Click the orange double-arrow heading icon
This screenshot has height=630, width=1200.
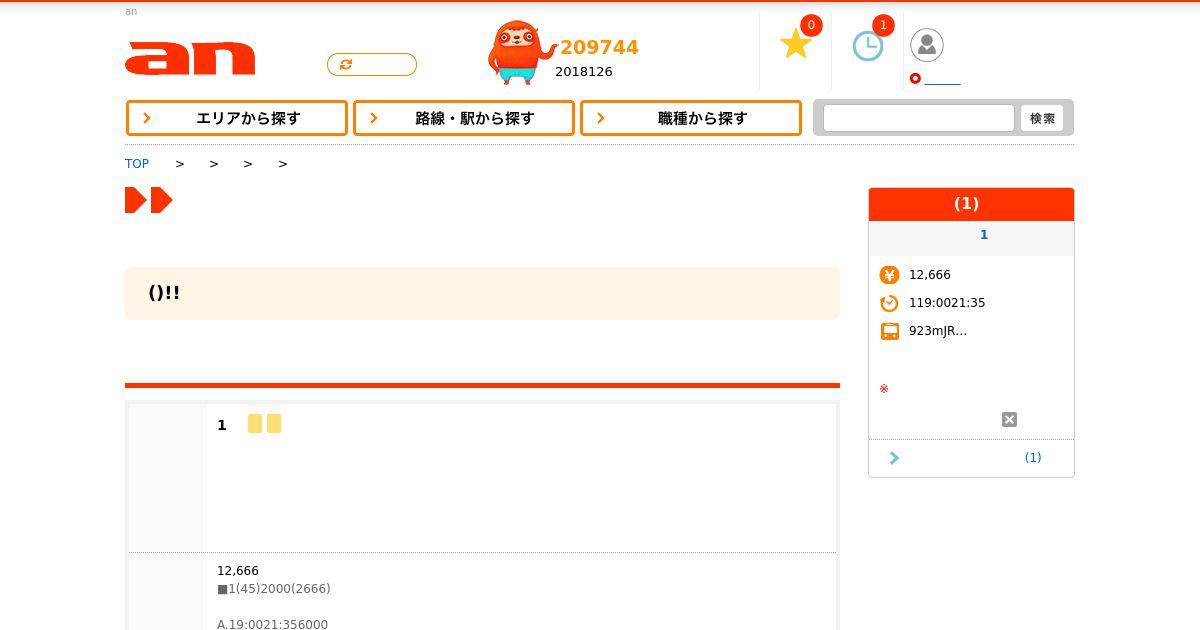(149, 200)
